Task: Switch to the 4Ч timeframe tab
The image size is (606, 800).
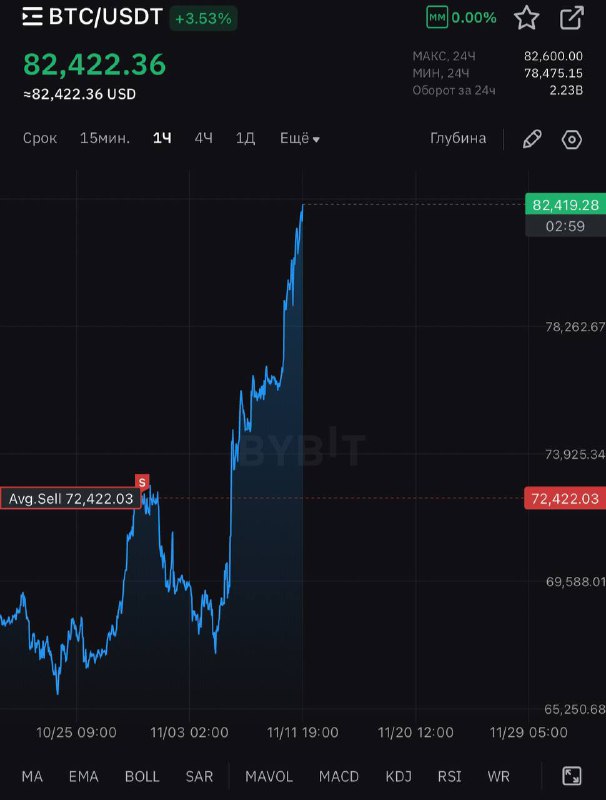Action: [x=203, y=139]
